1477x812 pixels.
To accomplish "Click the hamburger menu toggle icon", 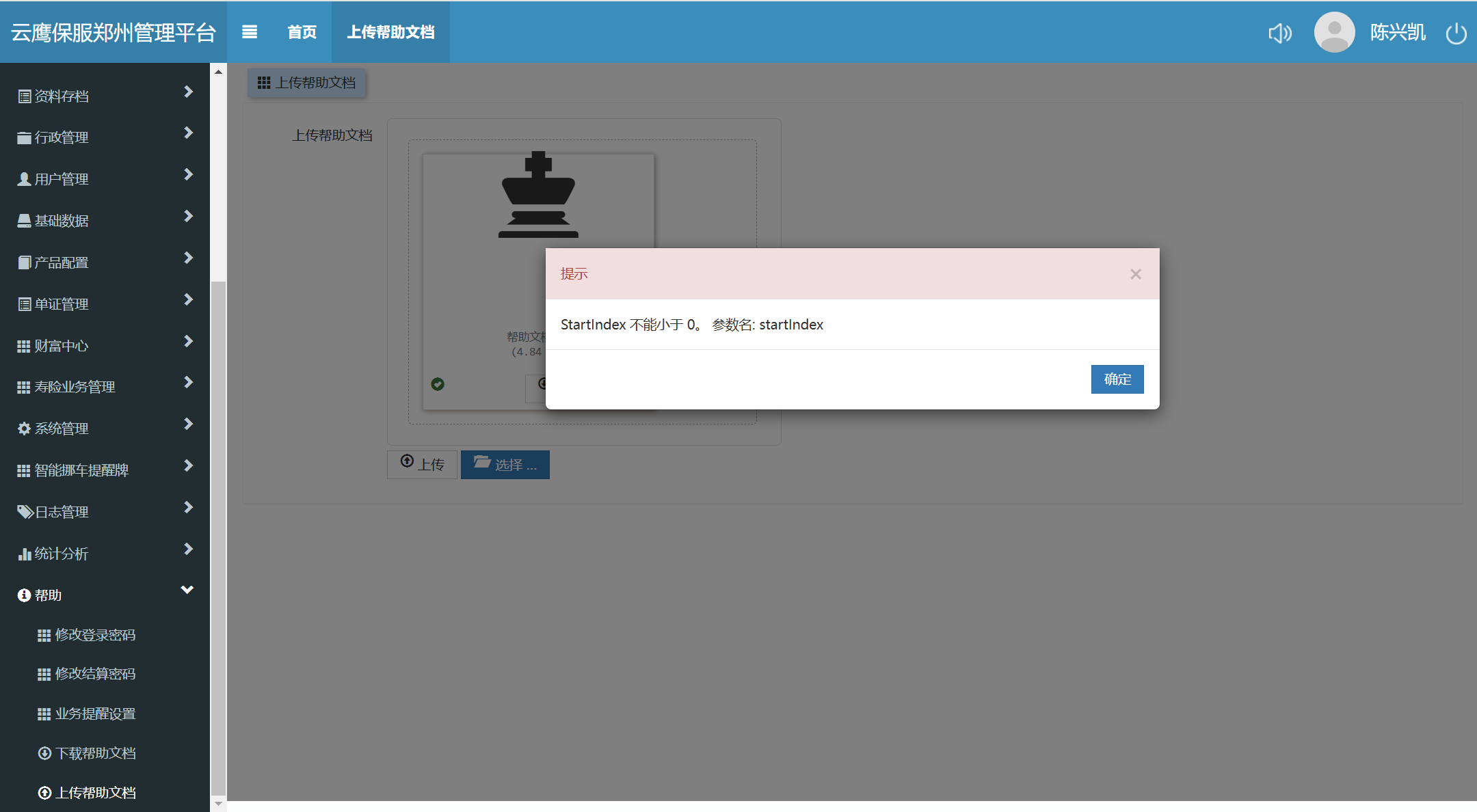I will (x=250, y=32).
